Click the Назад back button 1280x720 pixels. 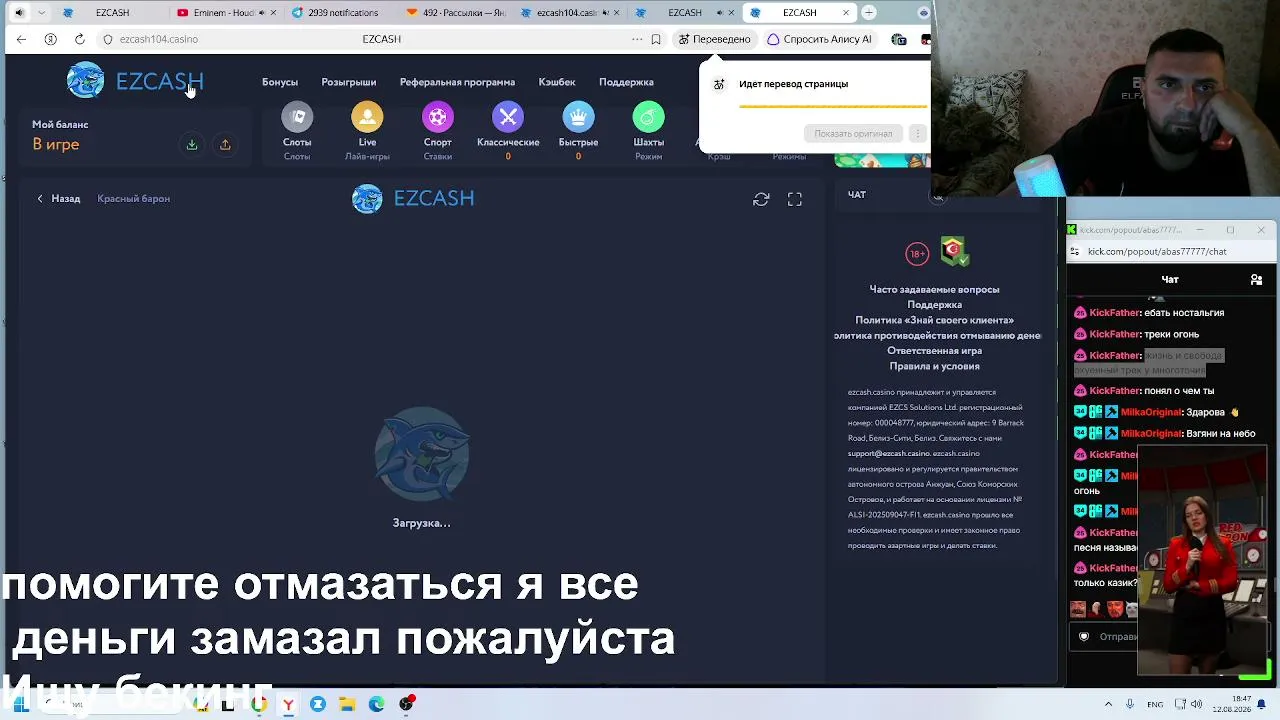pyautogui.click(x=58, y=199)
